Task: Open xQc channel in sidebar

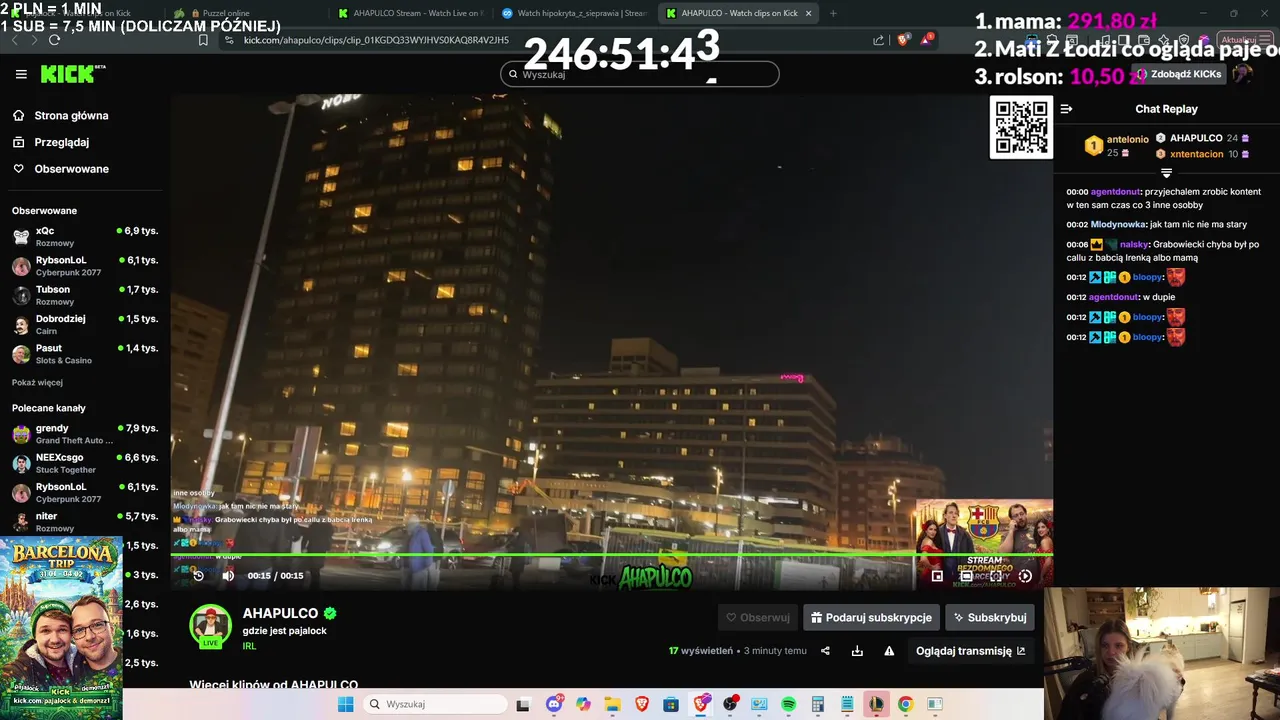Action: 85,236
